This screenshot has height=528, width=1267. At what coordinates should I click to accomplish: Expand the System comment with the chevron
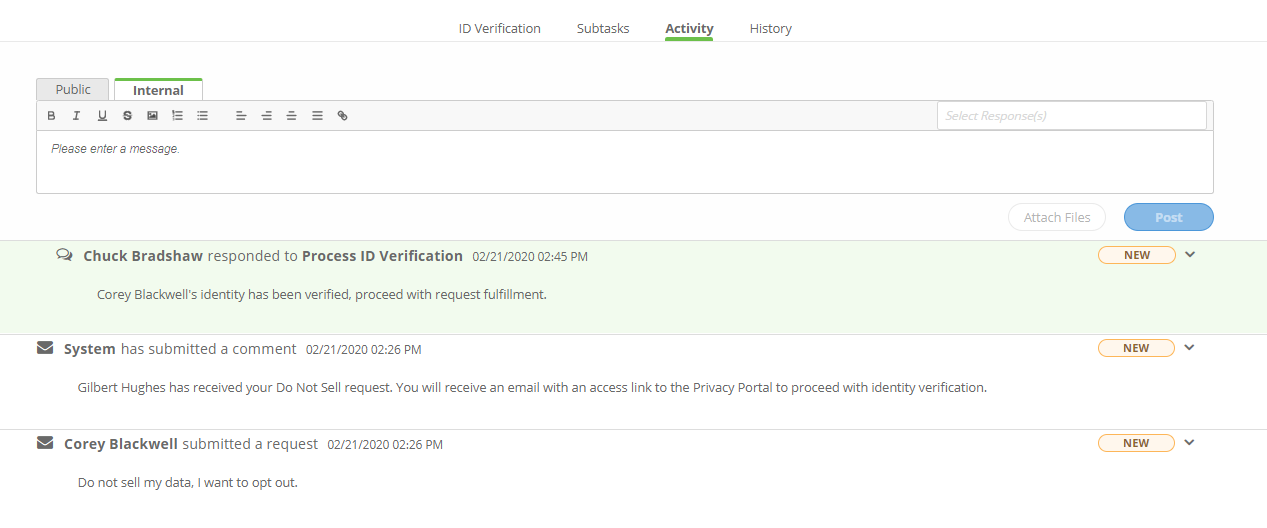tap(1190, 348)
